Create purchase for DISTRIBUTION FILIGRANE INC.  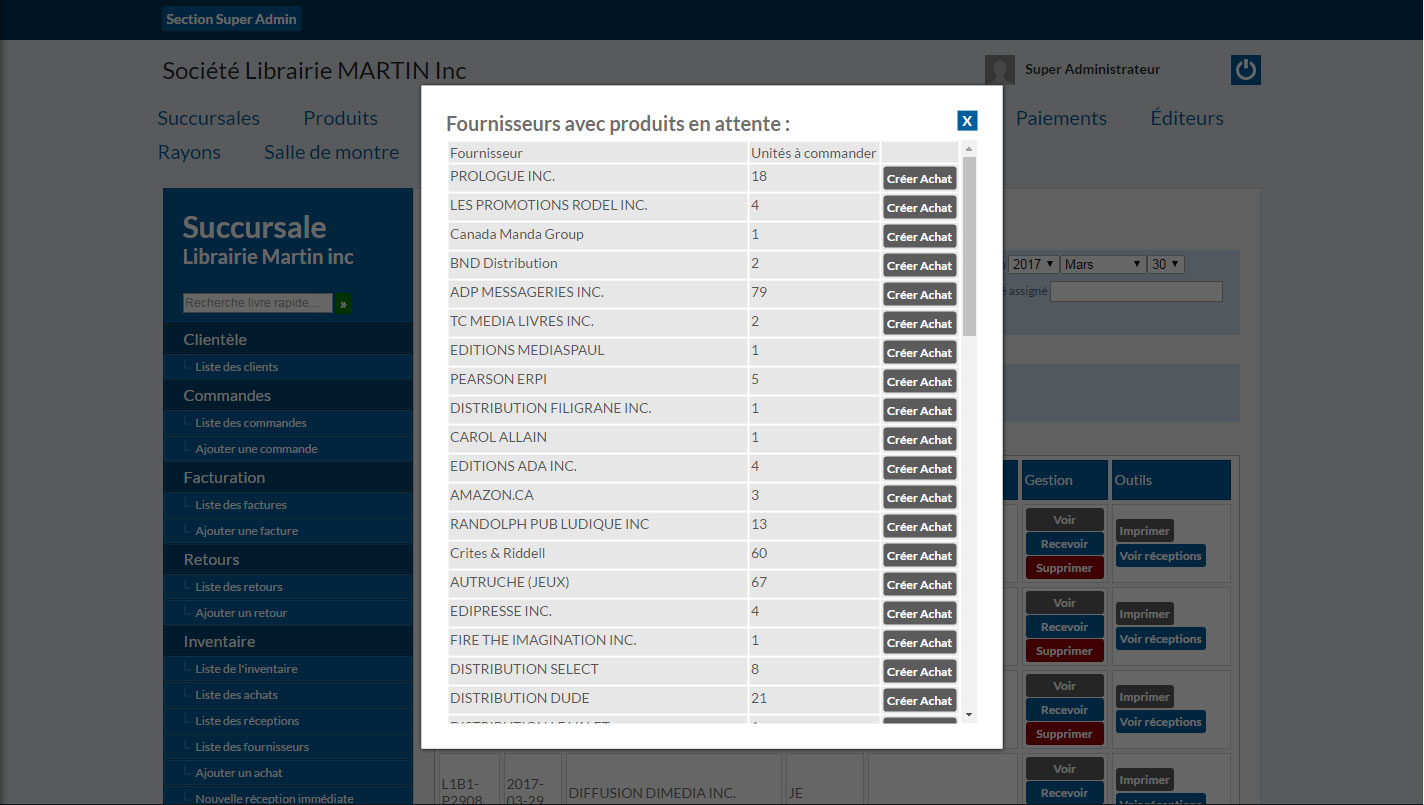919,411
